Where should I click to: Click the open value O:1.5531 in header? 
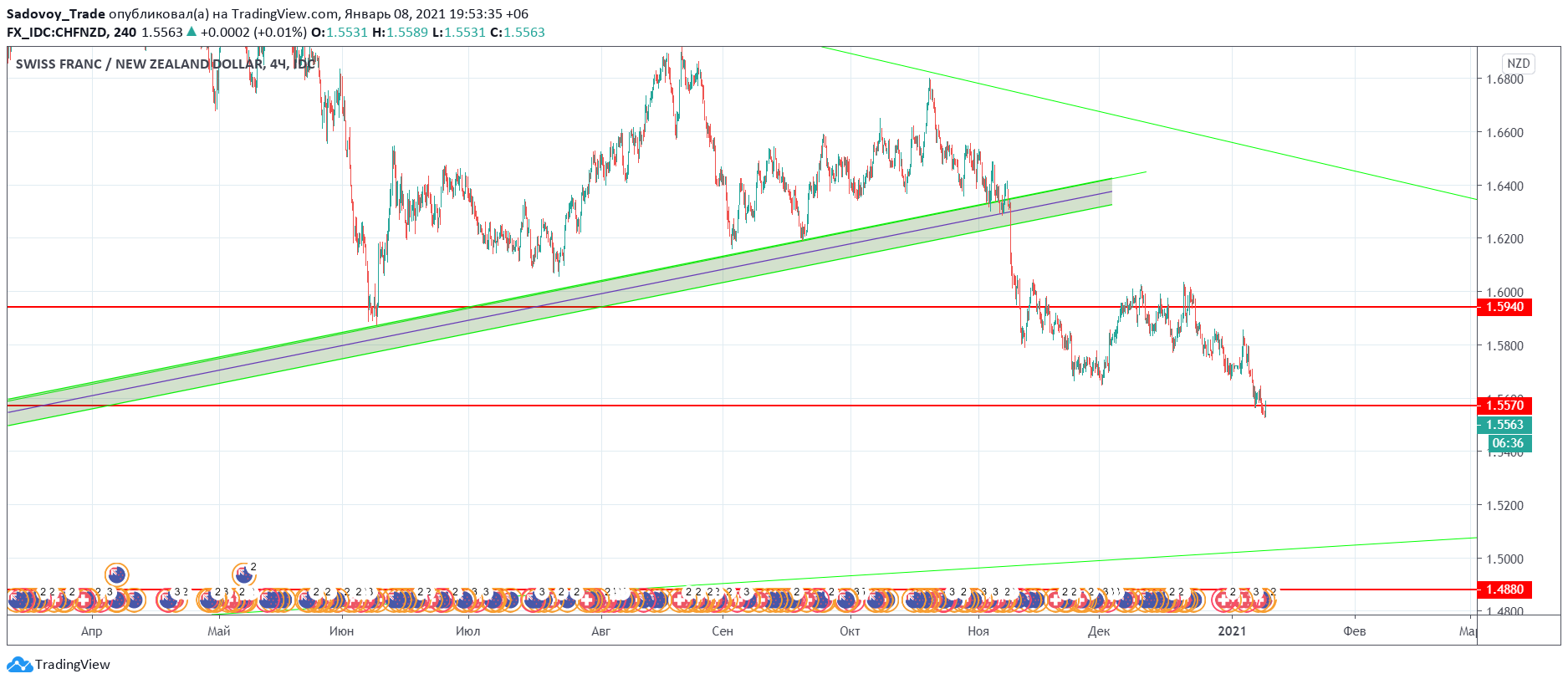[340, 32]
